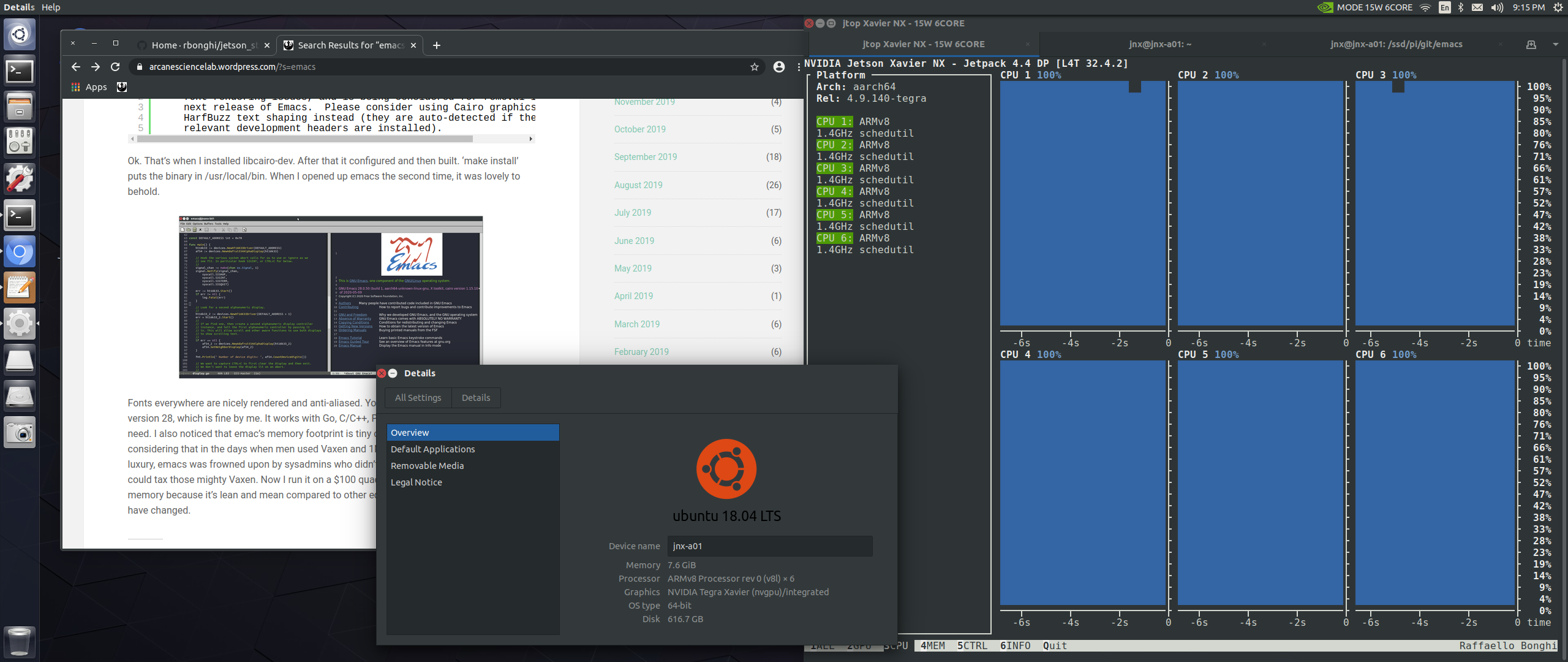Open the browser profile avatar
Image resolution: width=1568 pixels, height=662 pixels.
tap(779, 67)
